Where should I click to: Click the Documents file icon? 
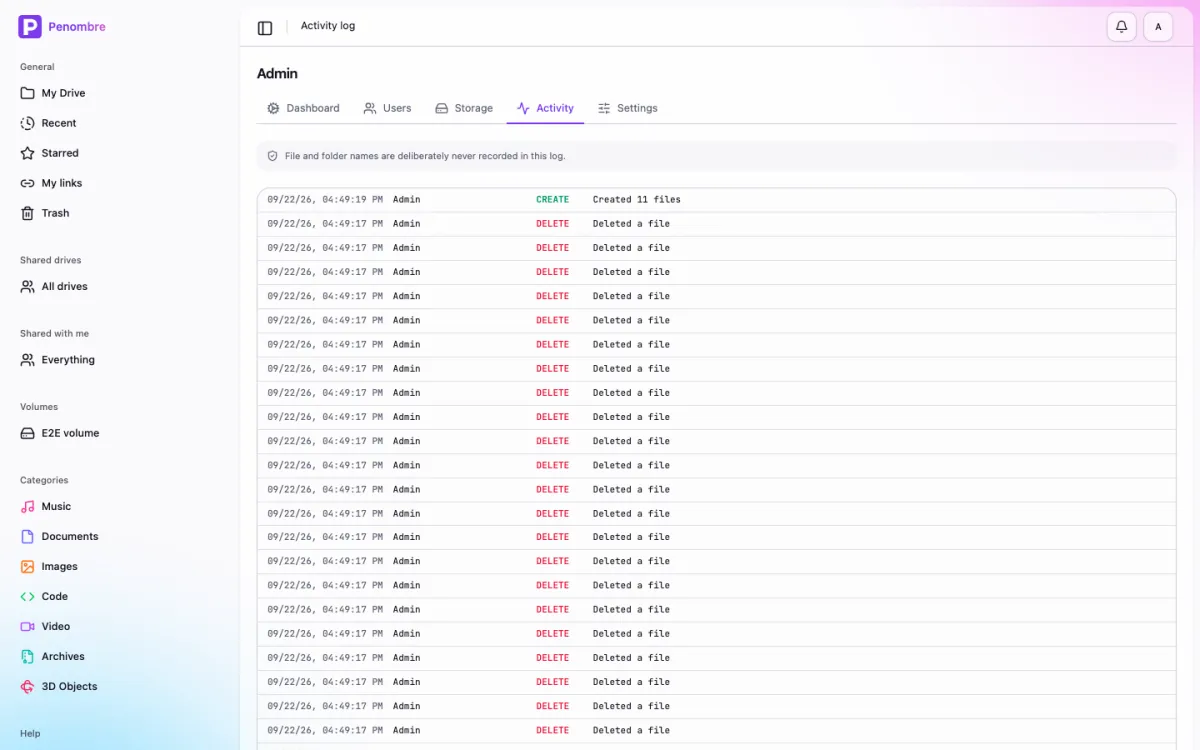click(x=28, y=537)
